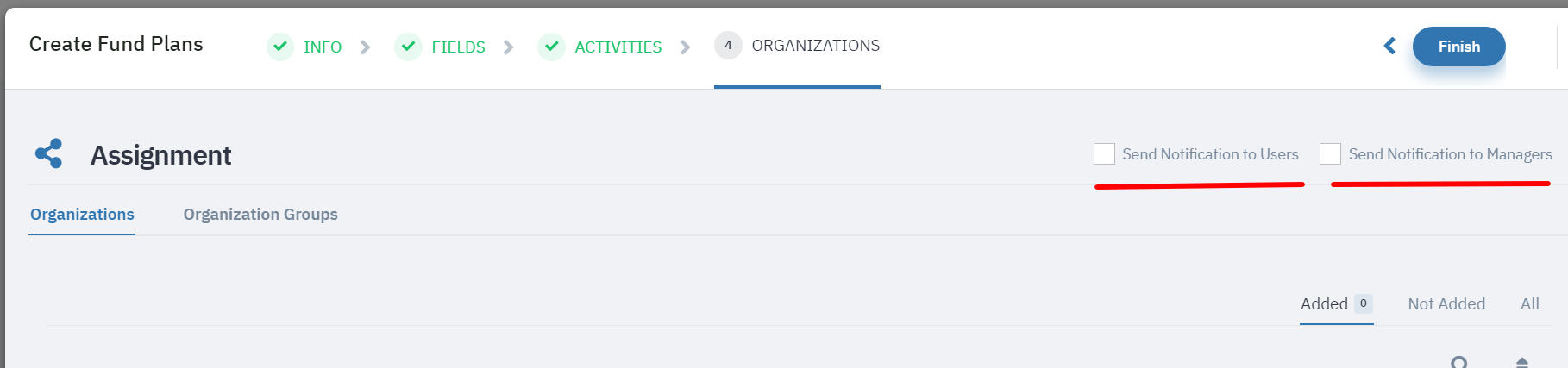Click the green checkmark icon beside INFO
1568x368 pixels.
pos(280,47)
